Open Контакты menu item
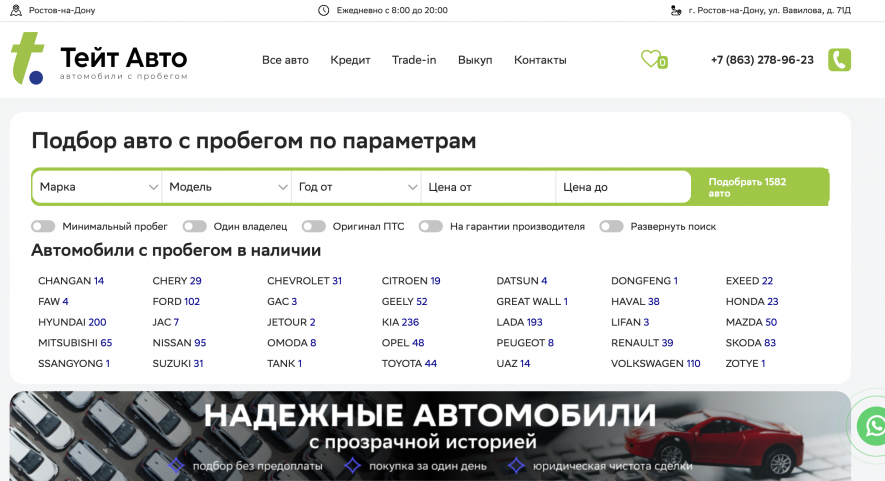 pos(540,60)
